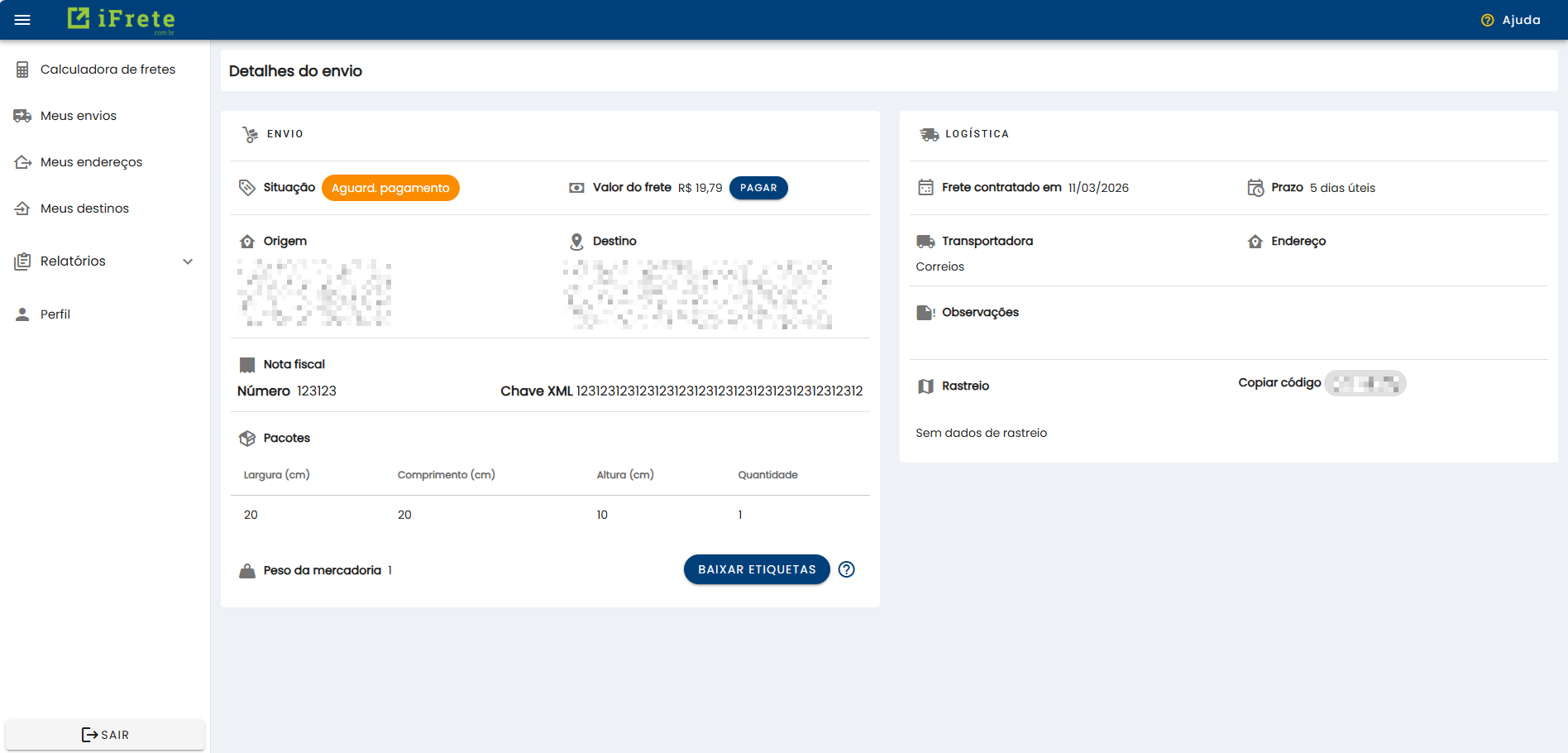Click the Aguard. pagamento status badge
Image resolution: width=1568 pixels, height=753 pixels.
tap(390, 188)
